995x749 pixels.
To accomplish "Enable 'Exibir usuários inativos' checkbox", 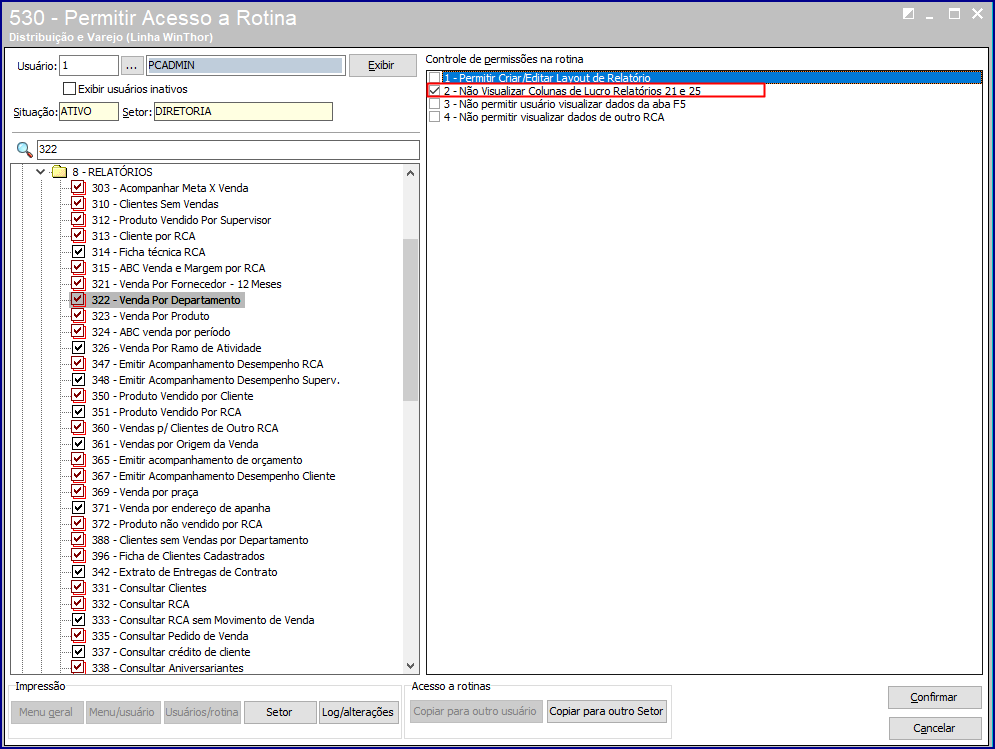I will click(70, 89).
